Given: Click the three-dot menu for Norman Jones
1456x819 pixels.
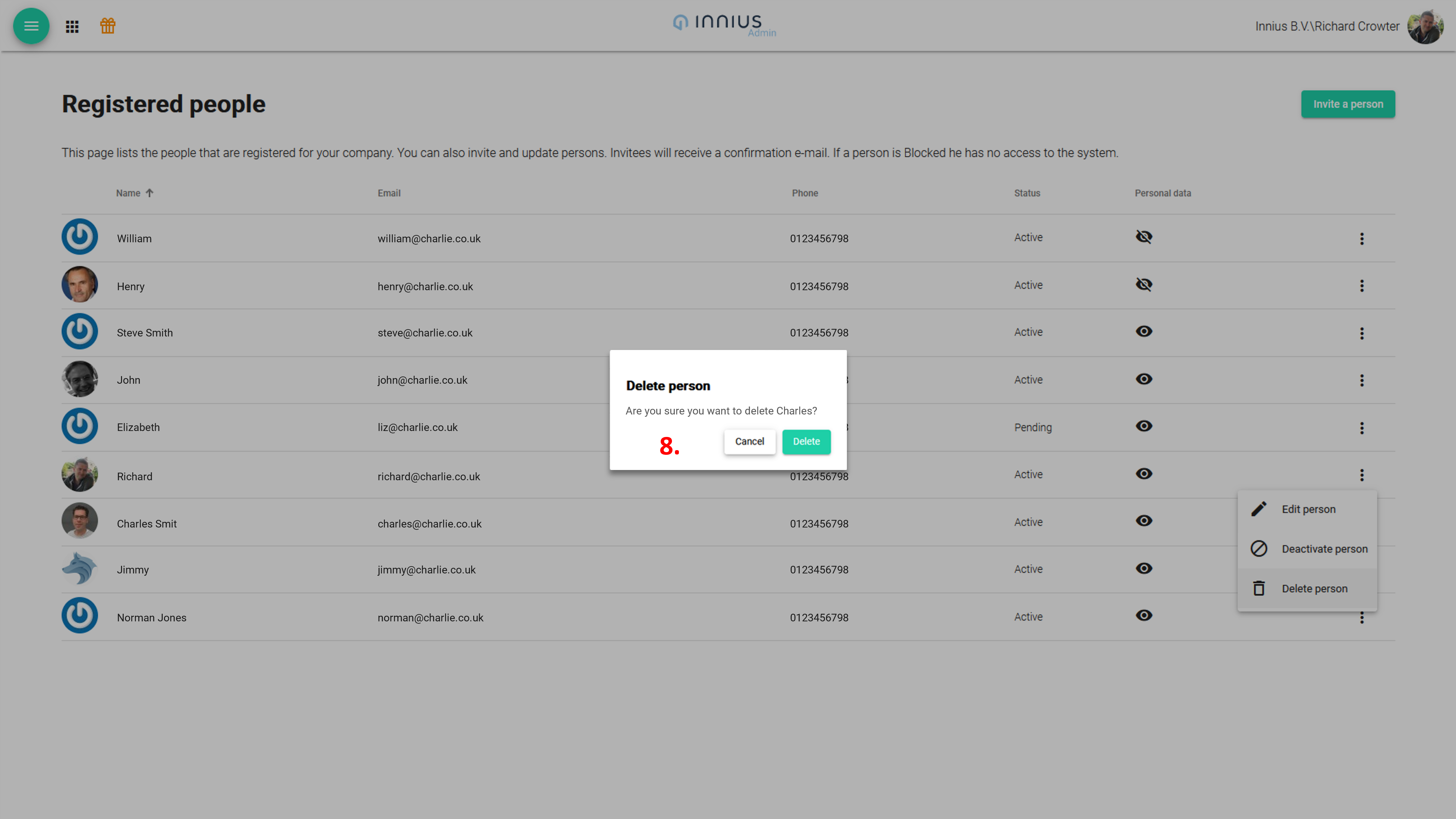Looking at the screenshot, I should 1362,617.
